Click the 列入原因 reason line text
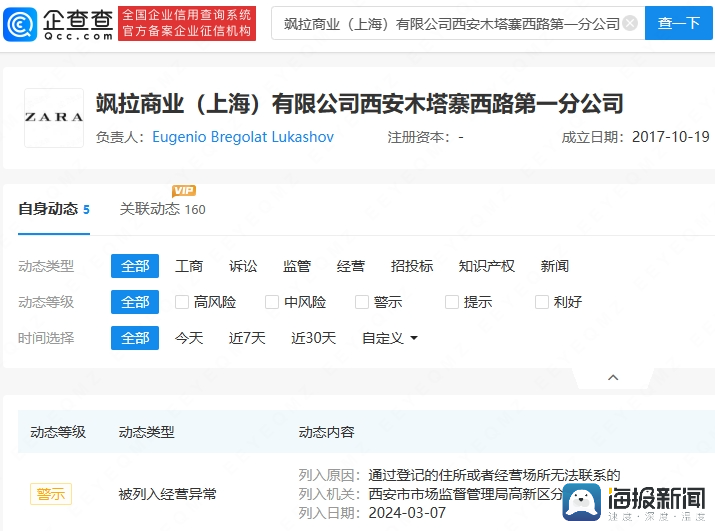 pos(494,475)
